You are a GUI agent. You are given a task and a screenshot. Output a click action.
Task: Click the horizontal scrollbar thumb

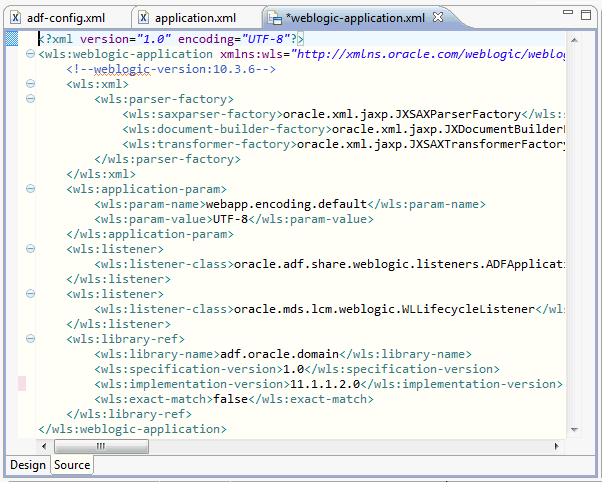tap(101, 446)
